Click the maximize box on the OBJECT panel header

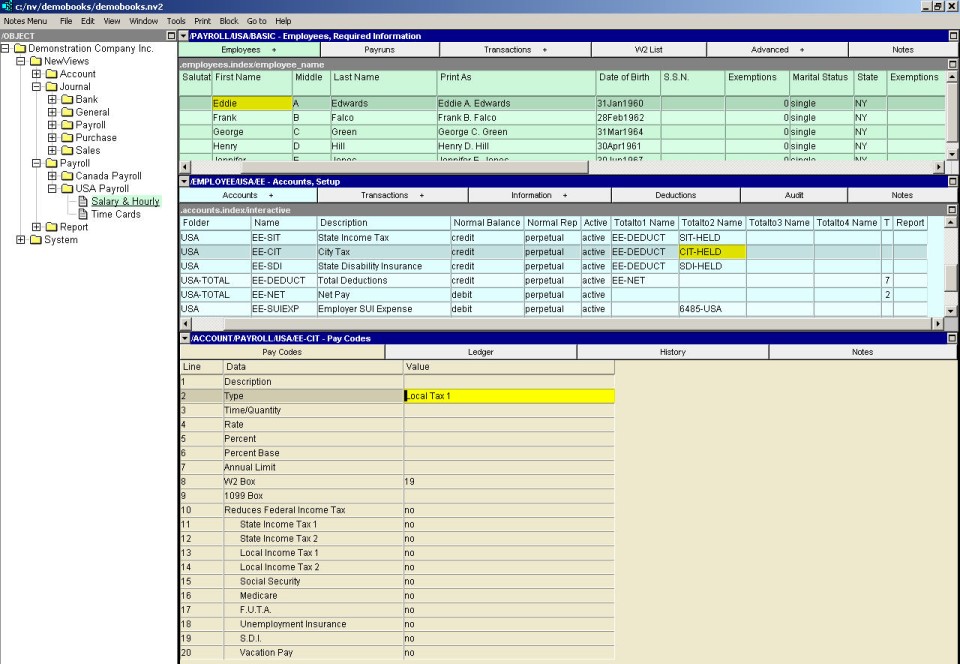point(171,36)
